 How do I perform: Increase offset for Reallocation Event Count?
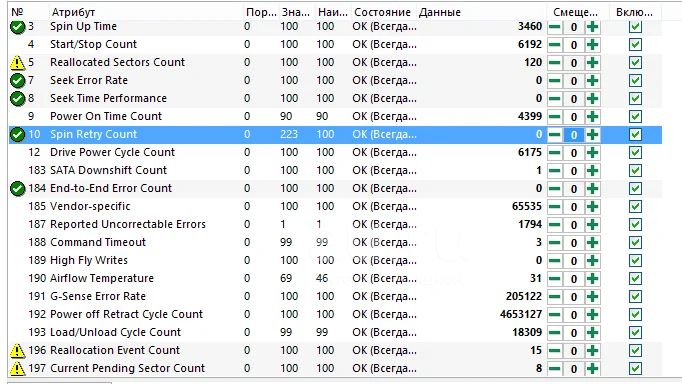592,351
